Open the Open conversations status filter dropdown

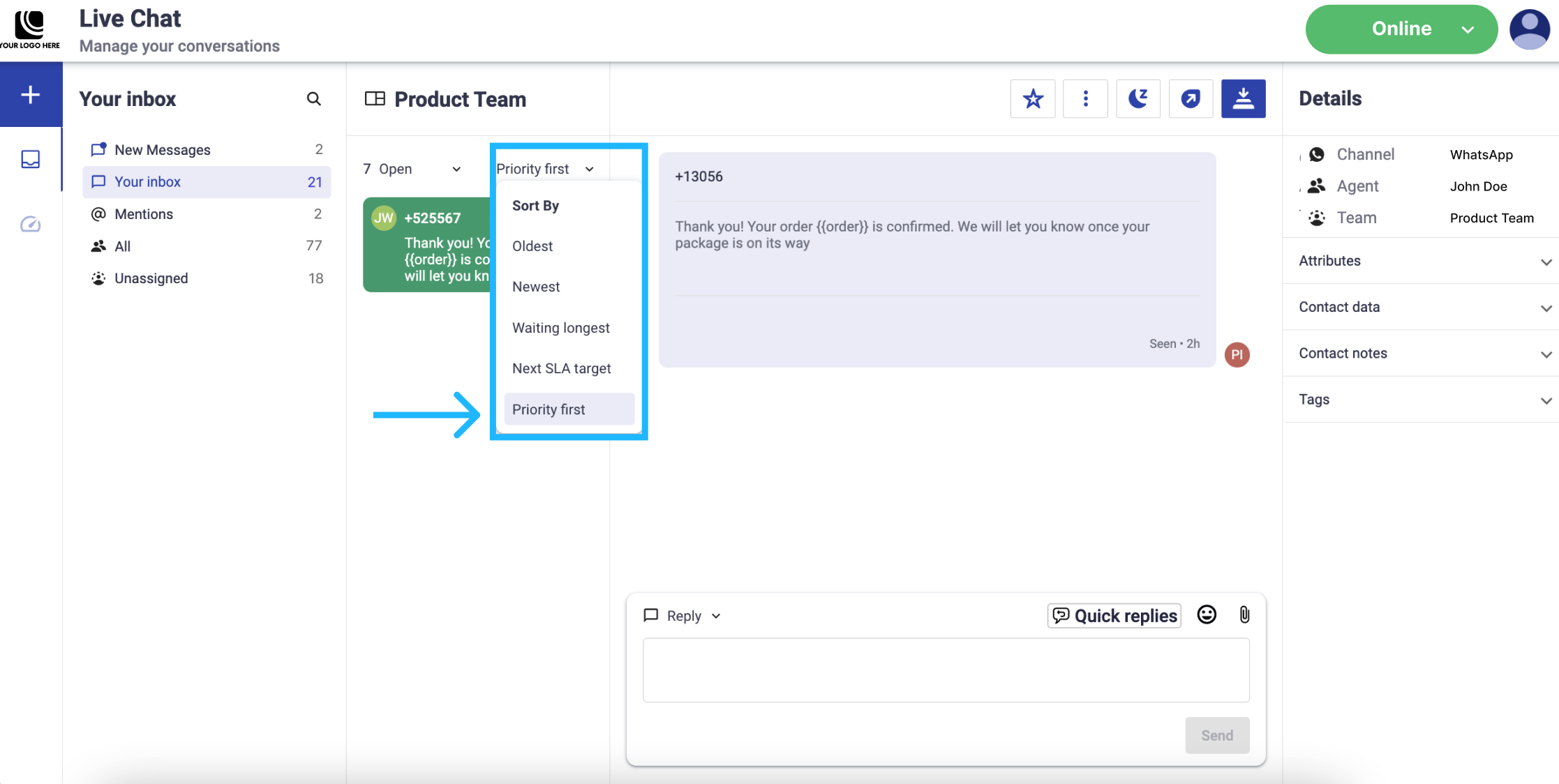pyautogui.click(x=412, y=169)
